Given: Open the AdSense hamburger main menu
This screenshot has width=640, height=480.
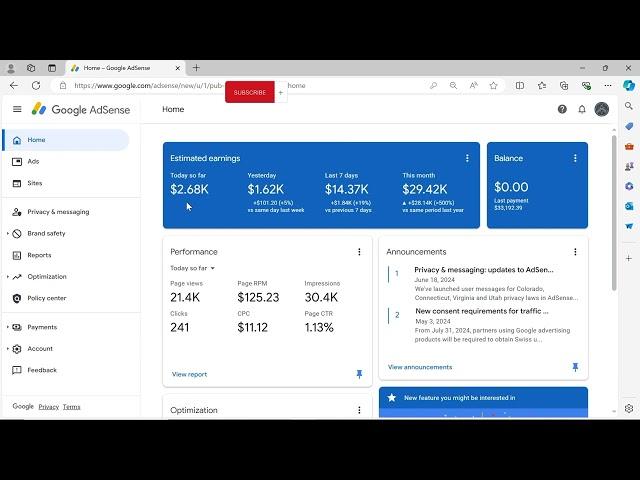Looking at the screenshot, I should (x=17, y=109).
